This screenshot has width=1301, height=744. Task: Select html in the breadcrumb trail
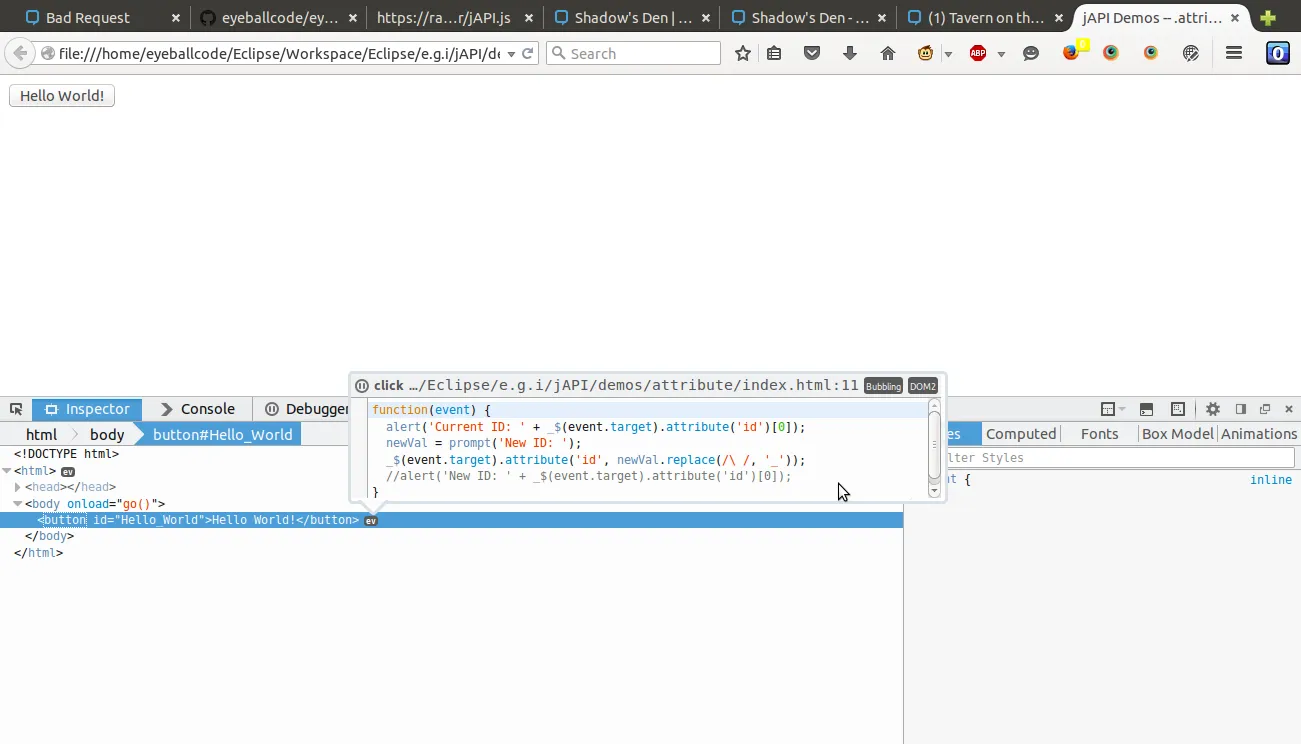tap(41, 434)
